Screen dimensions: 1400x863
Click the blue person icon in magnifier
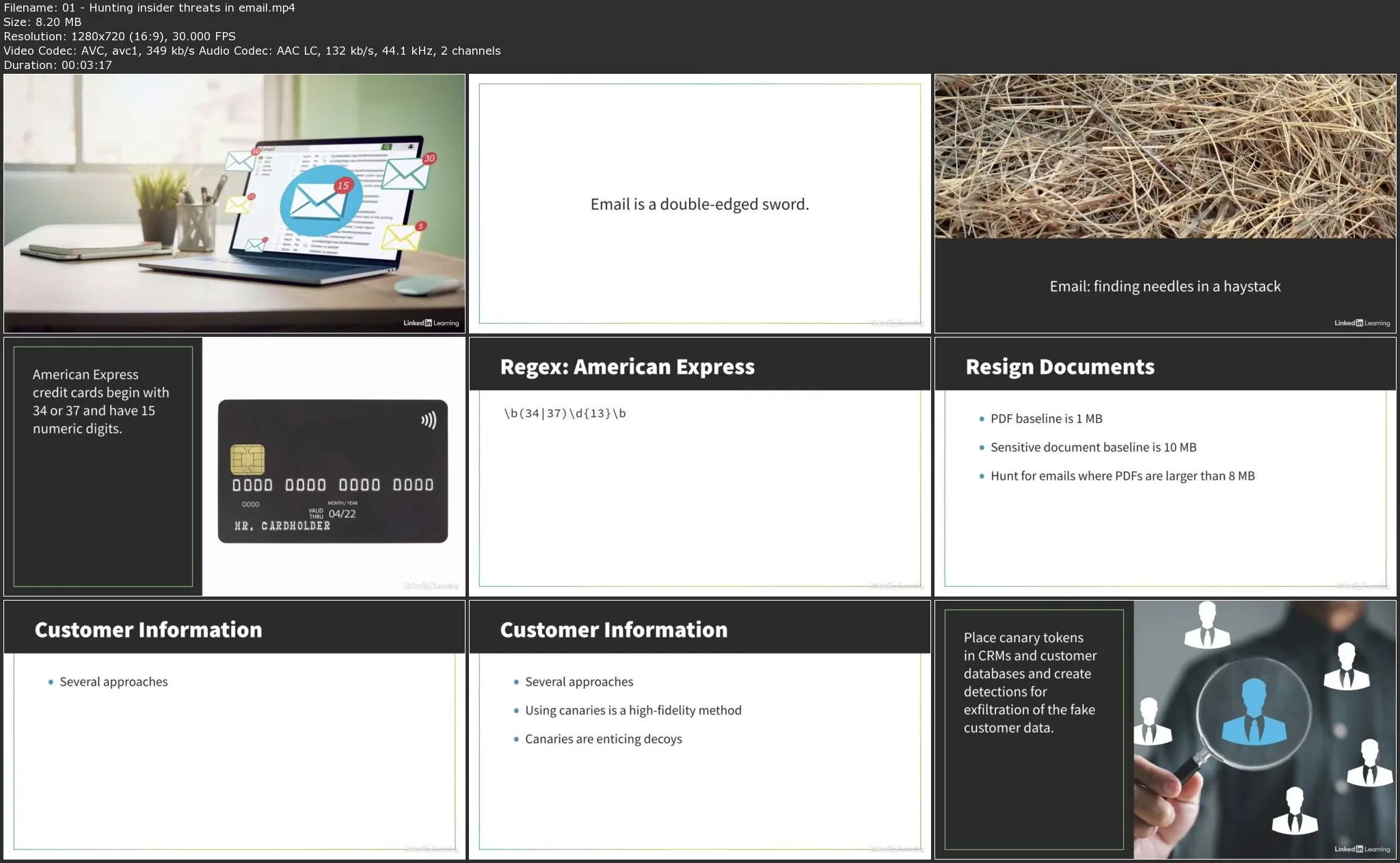(x=1253, y=712)
